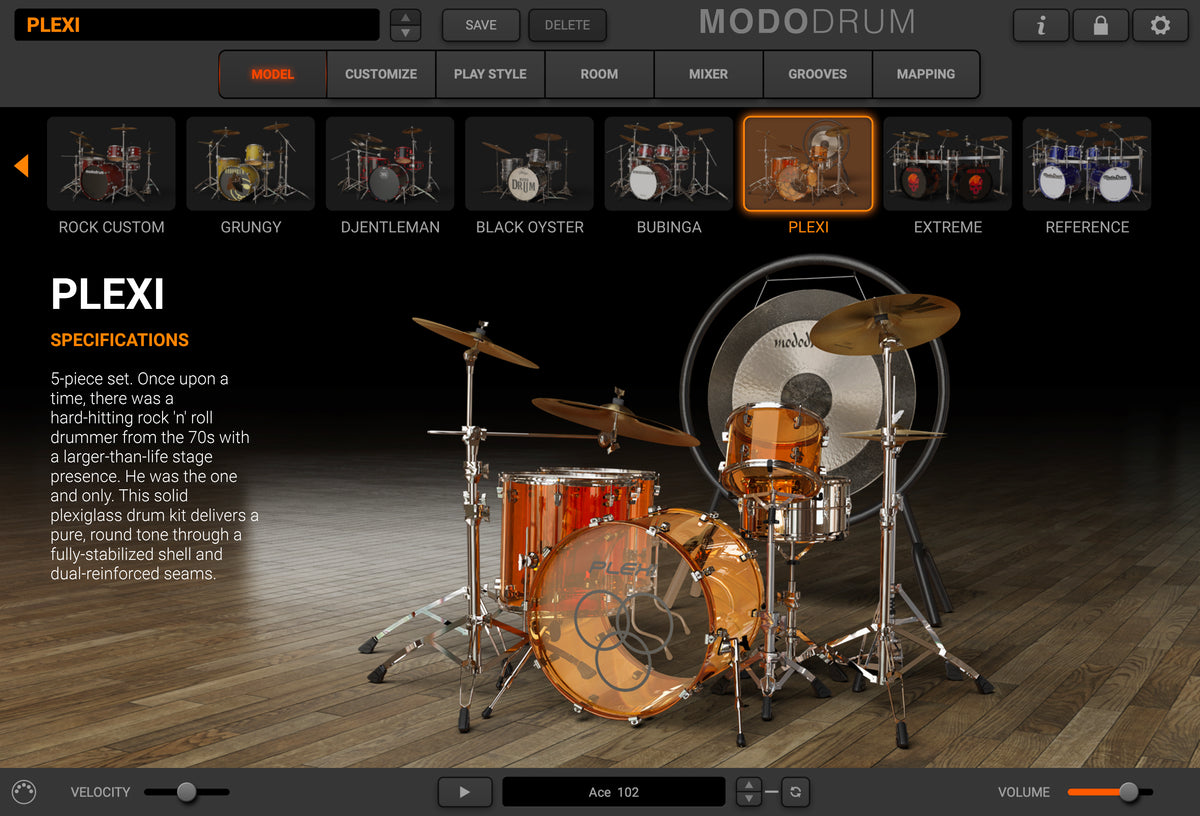This screenshot has width=1200, height=816.
Task: Open the info panel icon
Action: pos(1041,25)
